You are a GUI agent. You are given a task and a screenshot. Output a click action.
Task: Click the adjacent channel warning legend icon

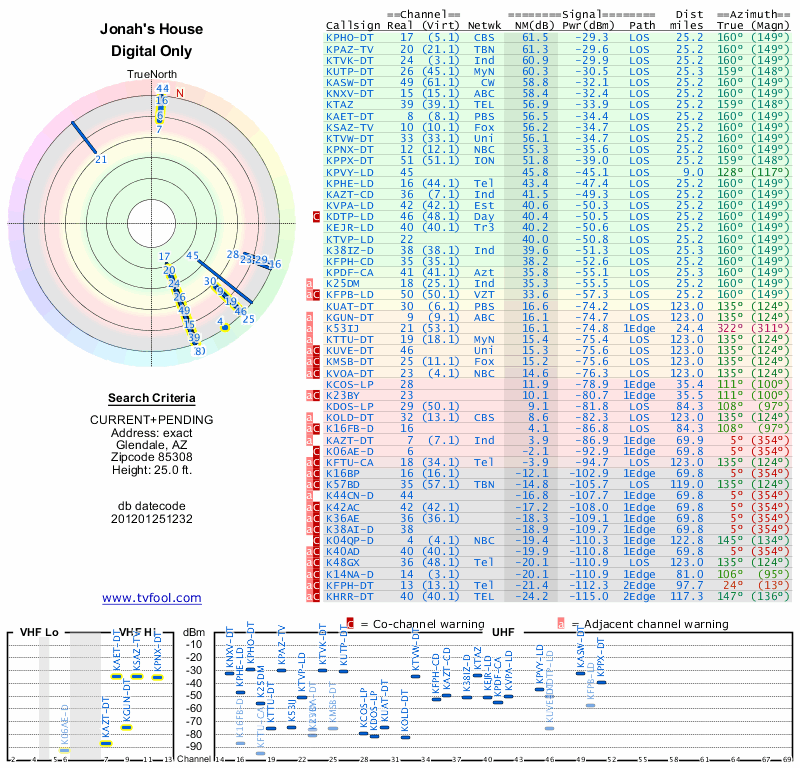(x=561, y=624)
